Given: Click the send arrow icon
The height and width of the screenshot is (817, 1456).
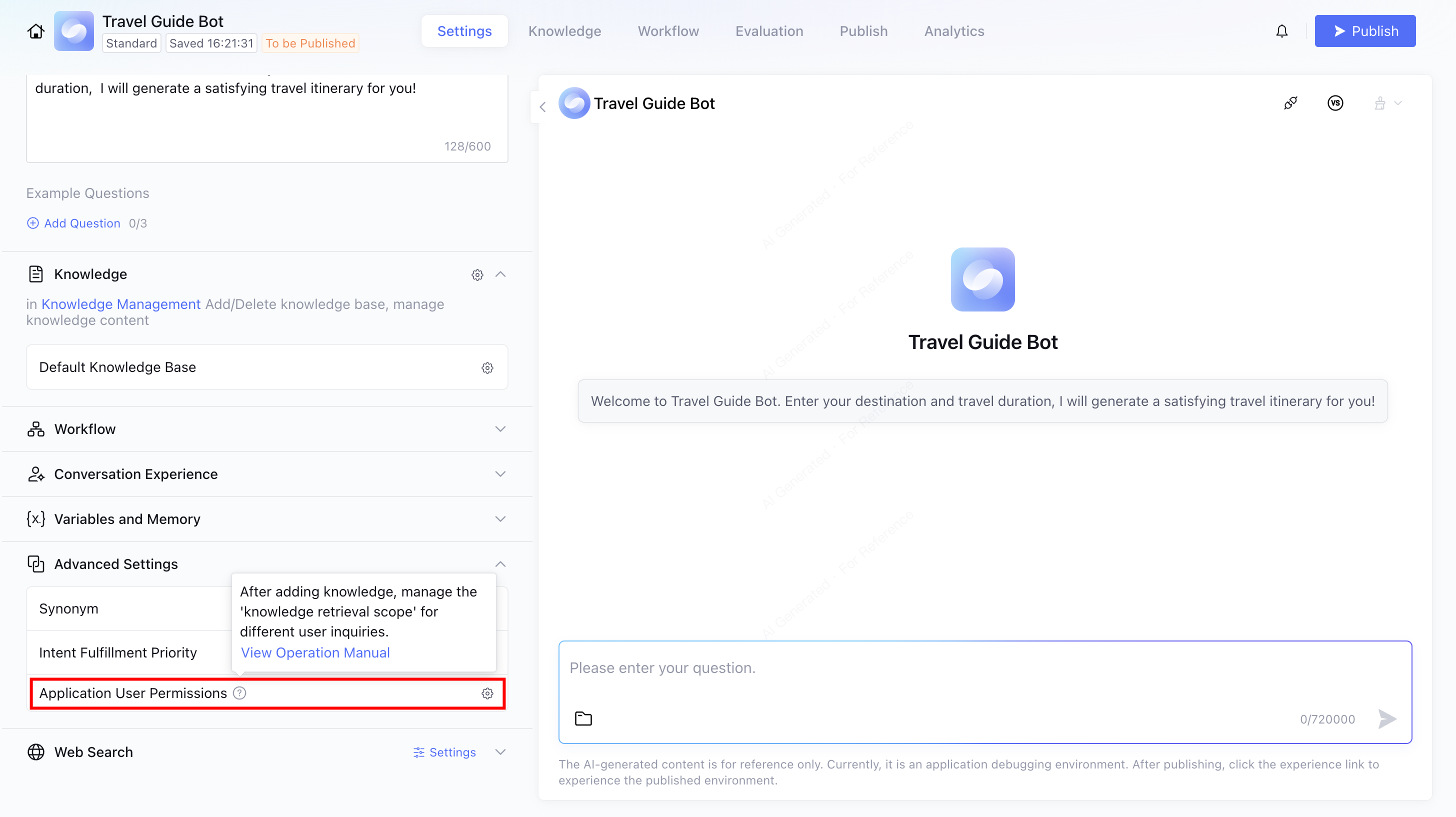Looking at the screenshot, I should click(x=1387, y=718).
